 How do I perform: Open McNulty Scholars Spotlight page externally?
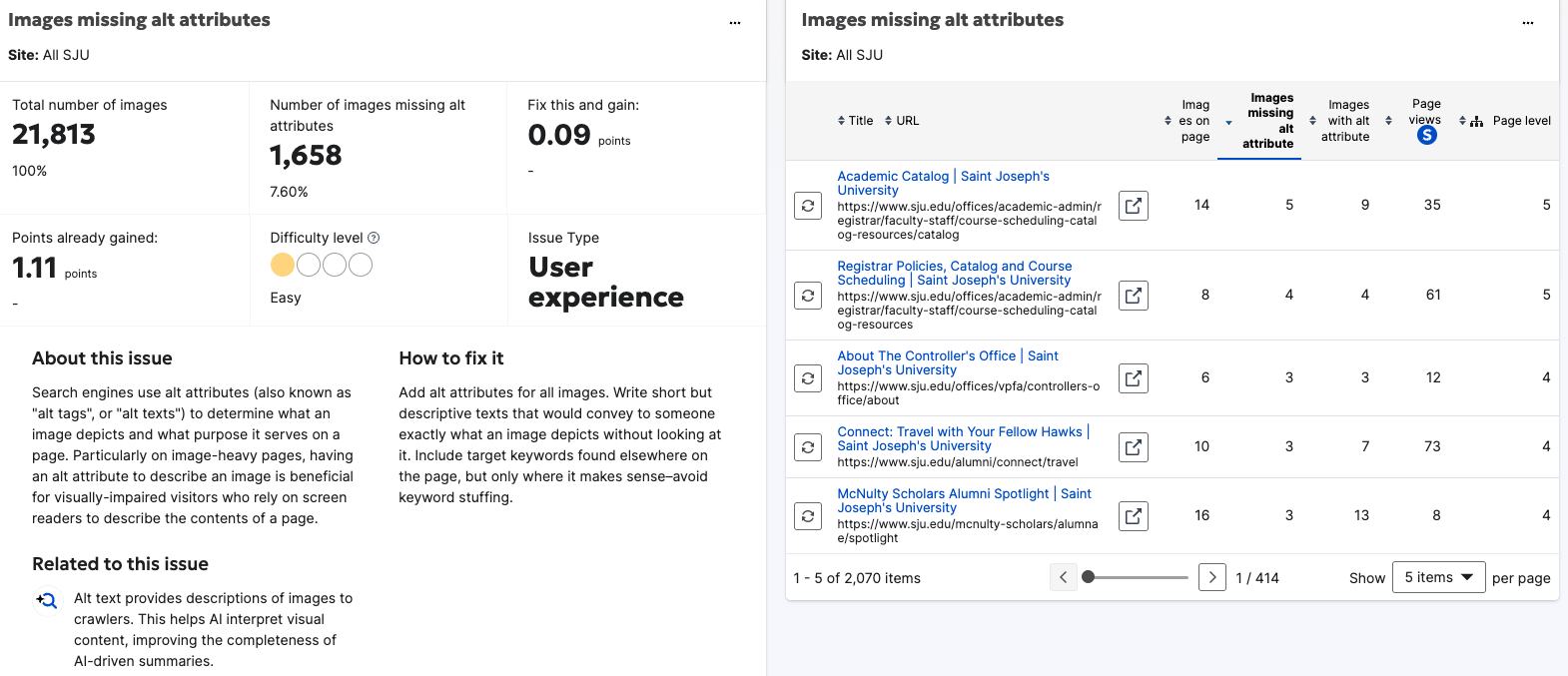pyautogui.click(x=1134, y=516)
